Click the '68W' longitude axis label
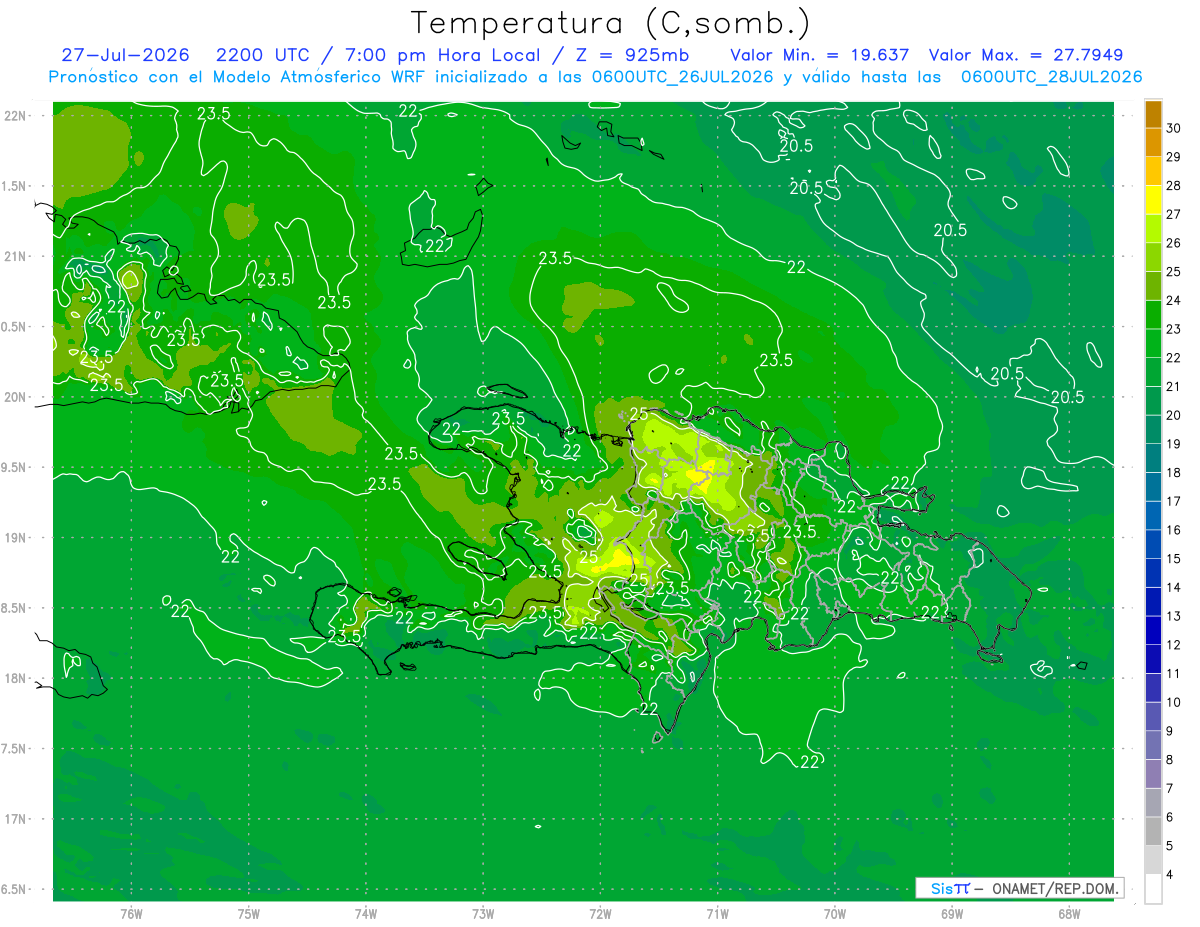 click(1068, 914)
